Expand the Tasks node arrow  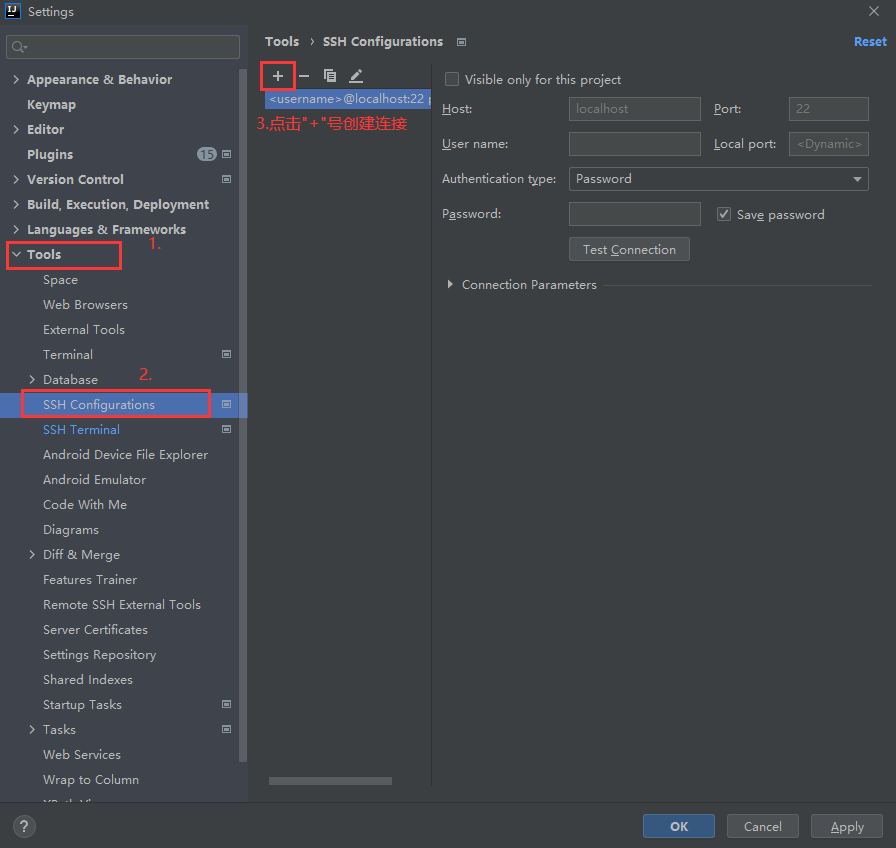pyautogui.click(x=32, y=730)
